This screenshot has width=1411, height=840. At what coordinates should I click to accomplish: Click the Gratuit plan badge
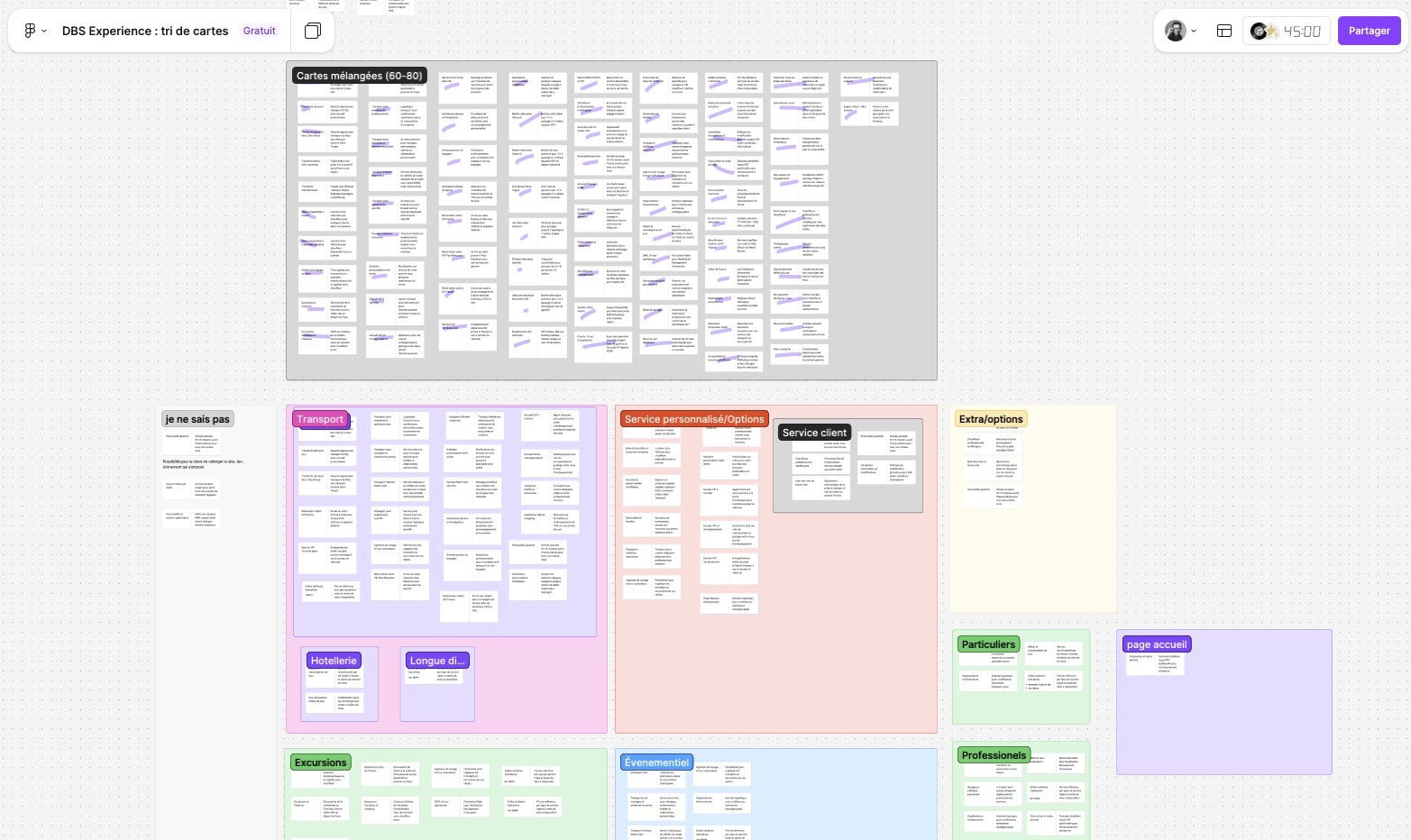[260, 31]
